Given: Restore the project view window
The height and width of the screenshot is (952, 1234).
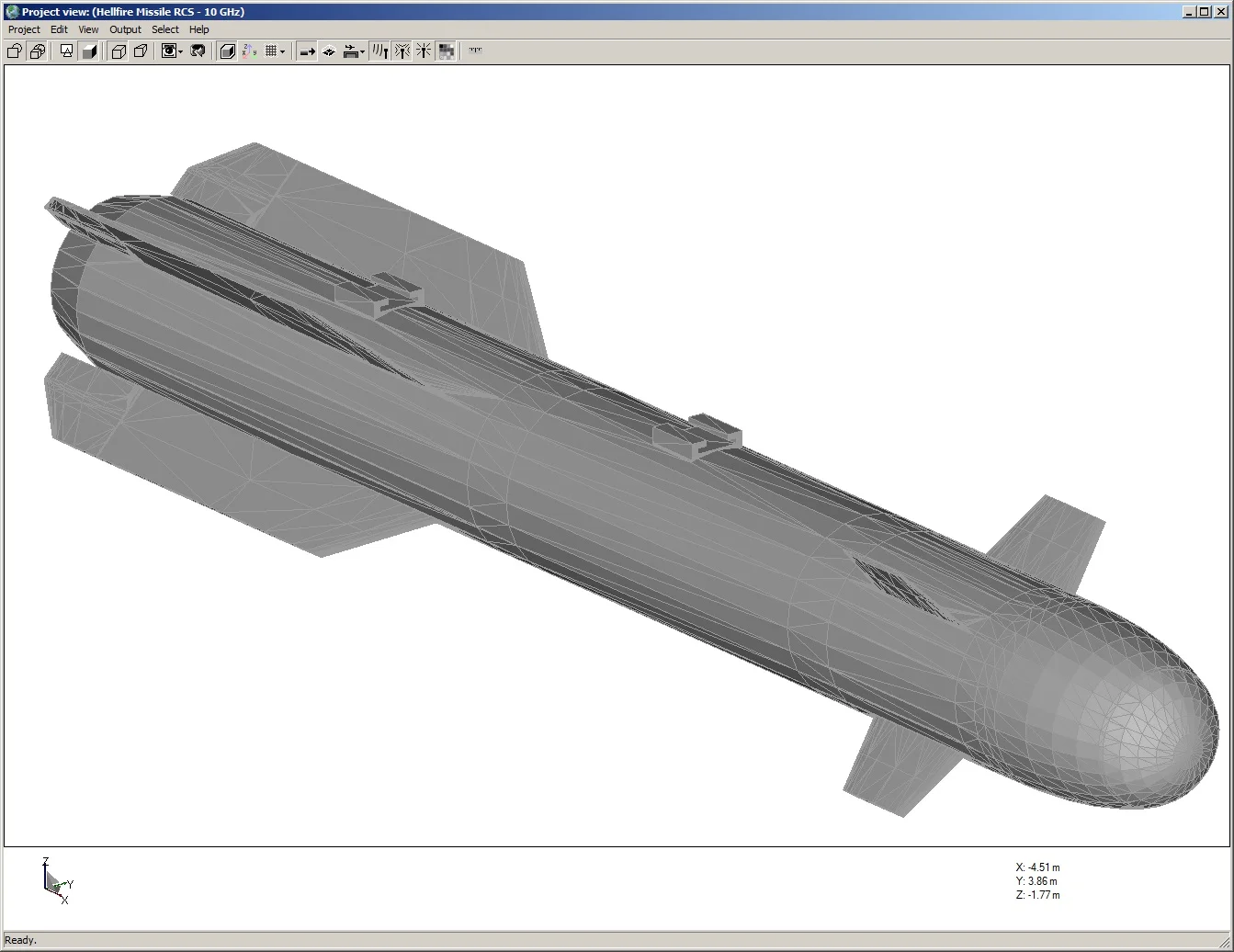Looking at the screenshot, I should 1203,11.
